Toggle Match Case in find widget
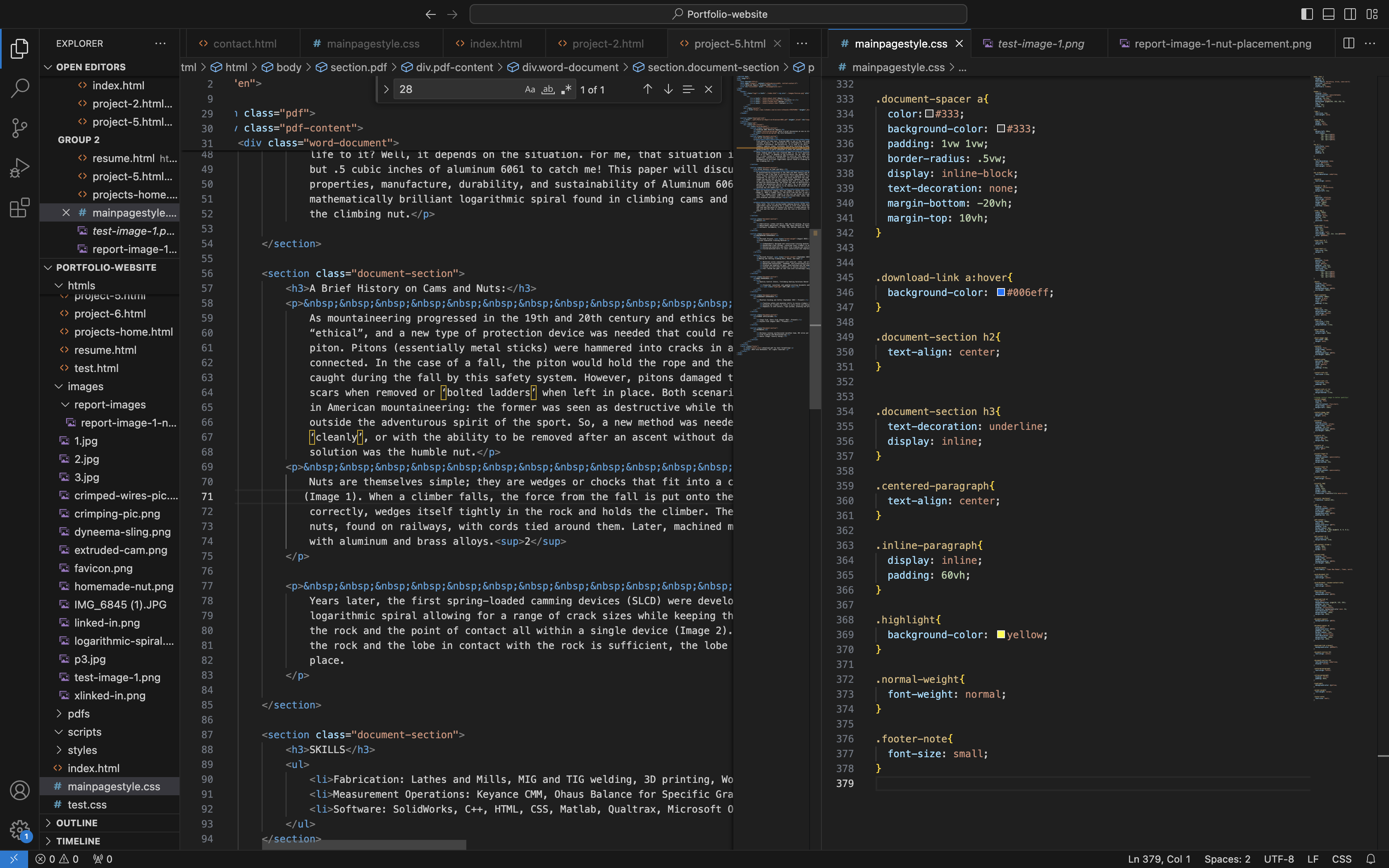Screen dimensions: 1389x868 click(x=530, y=90)
